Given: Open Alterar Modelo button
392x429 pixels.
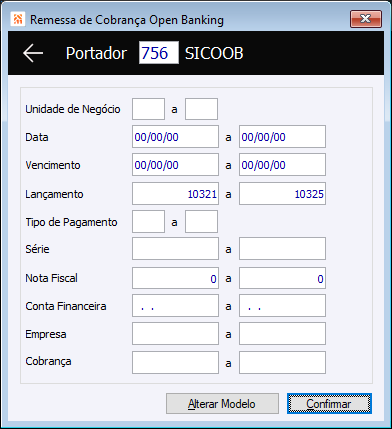Looking at the screenshot, I should [x=222, y=404].
